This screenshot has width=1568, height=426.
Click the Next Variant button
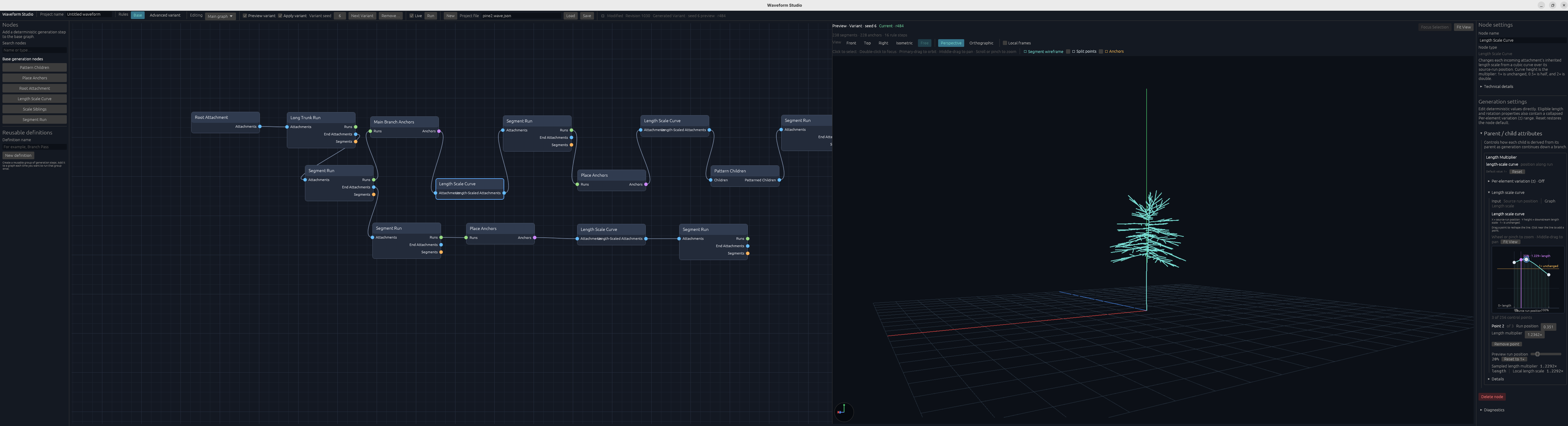[362, 16]
